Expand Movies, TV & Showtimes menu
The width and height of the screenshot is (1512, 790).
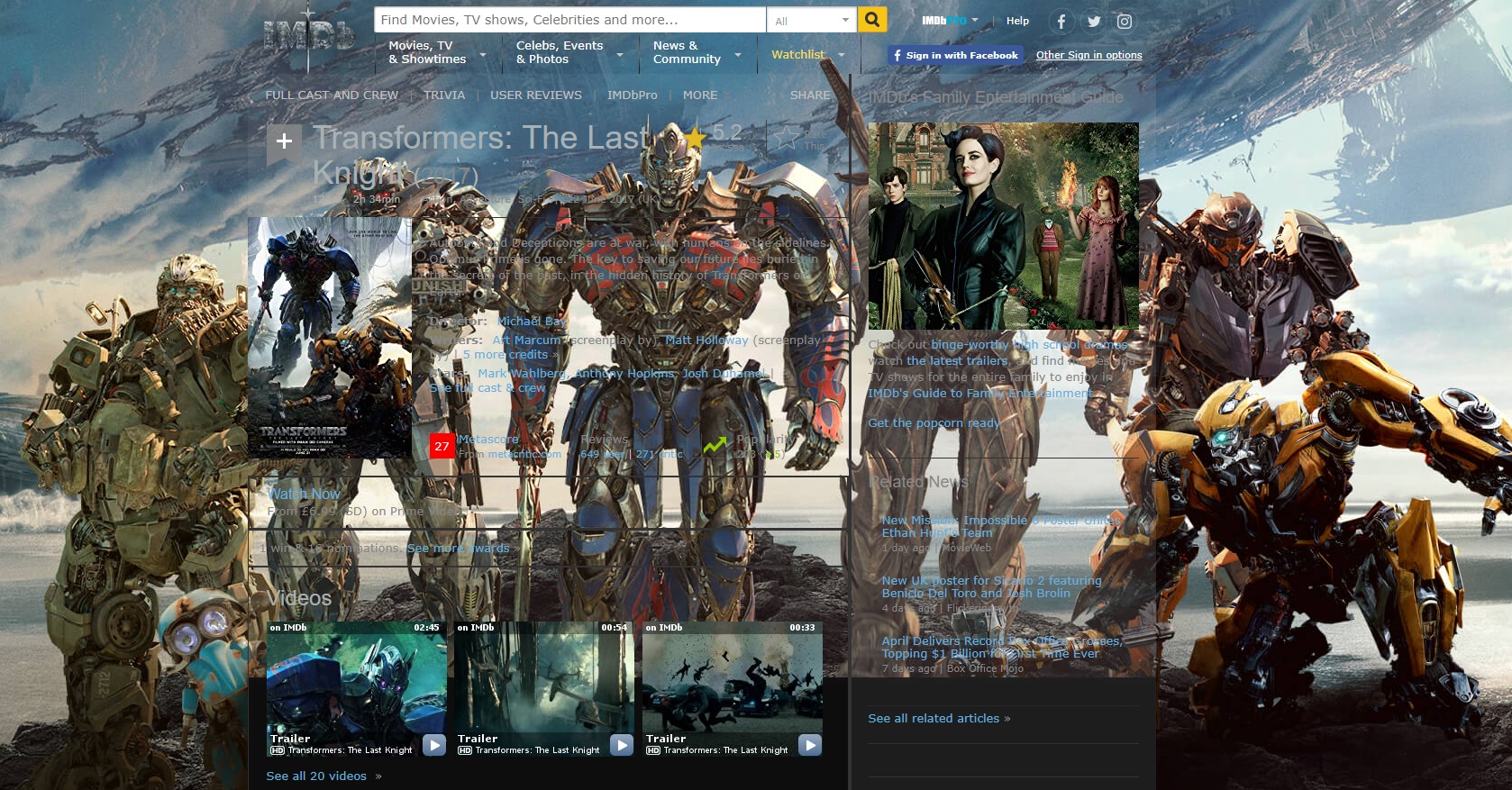pos(436,53)
